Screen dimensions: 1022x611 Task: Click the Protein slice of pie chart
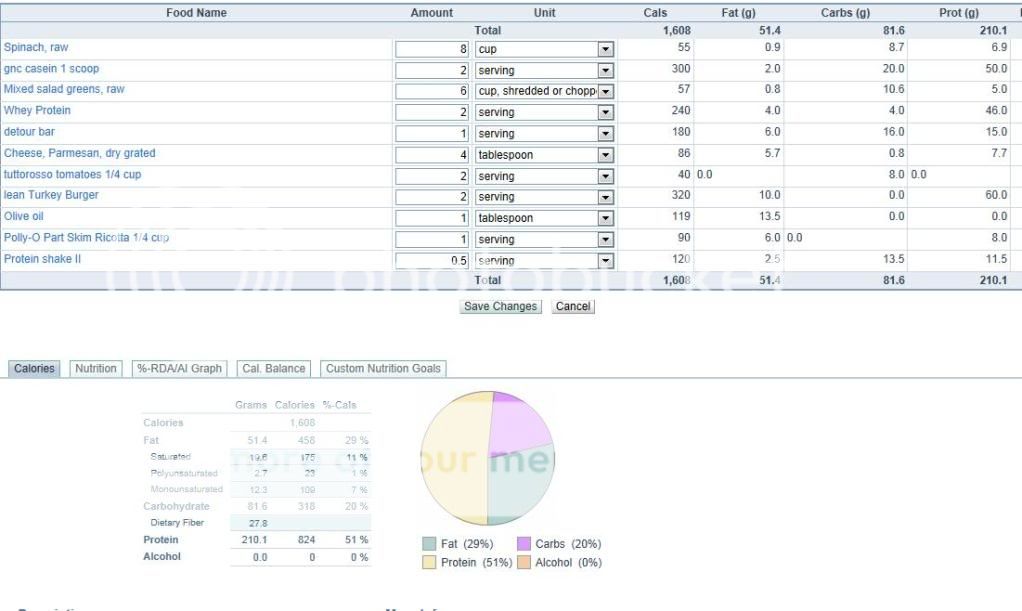pyautogui.click(x=455, y=470)
